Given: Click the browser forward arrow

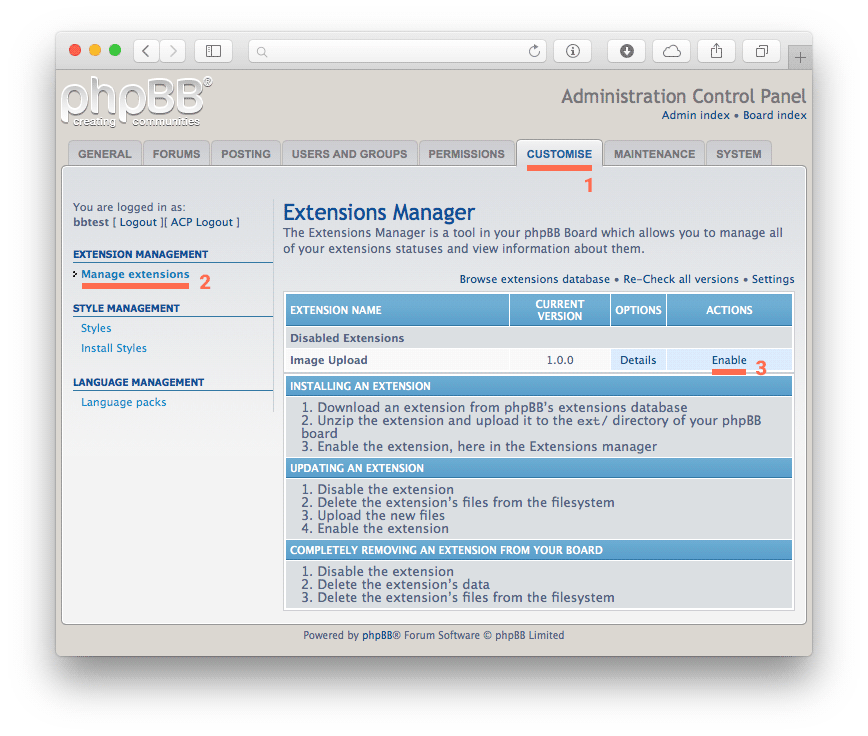Looking at the screenshot, I should pos(172,50).
